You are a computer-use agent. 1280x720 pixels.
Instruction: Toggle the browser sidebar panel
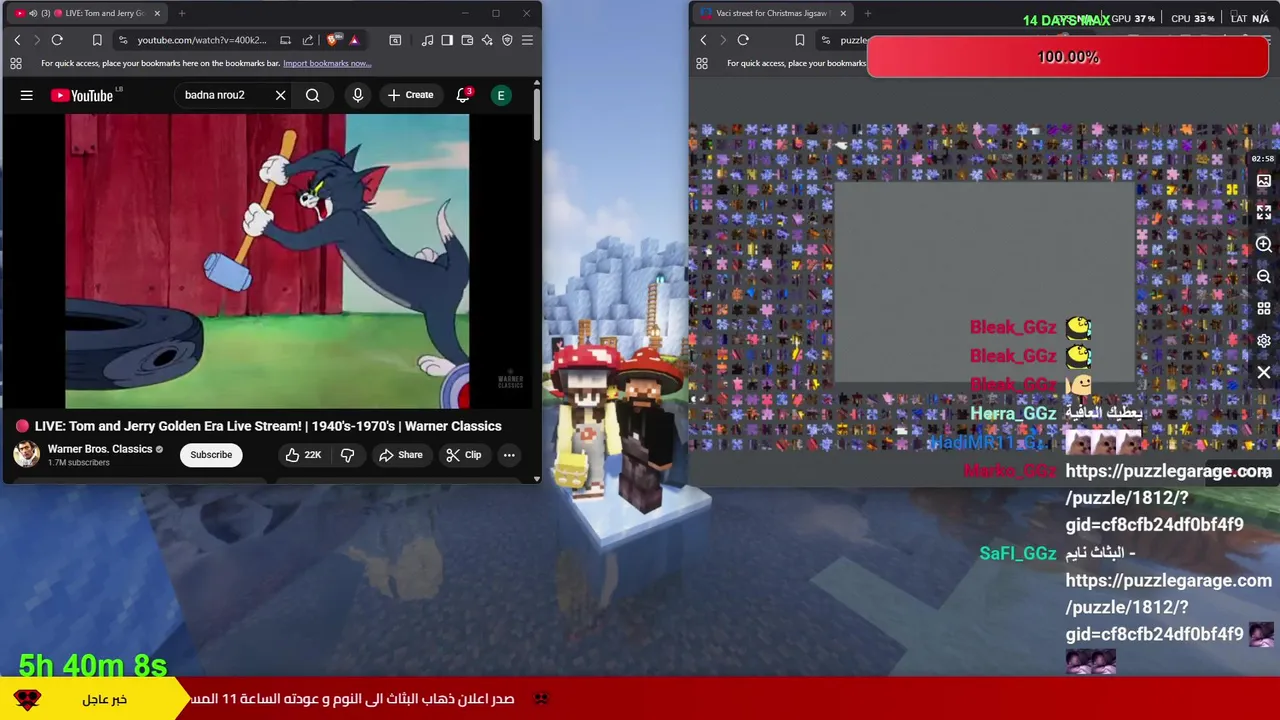pyautogui.click(x=447, y=40)
